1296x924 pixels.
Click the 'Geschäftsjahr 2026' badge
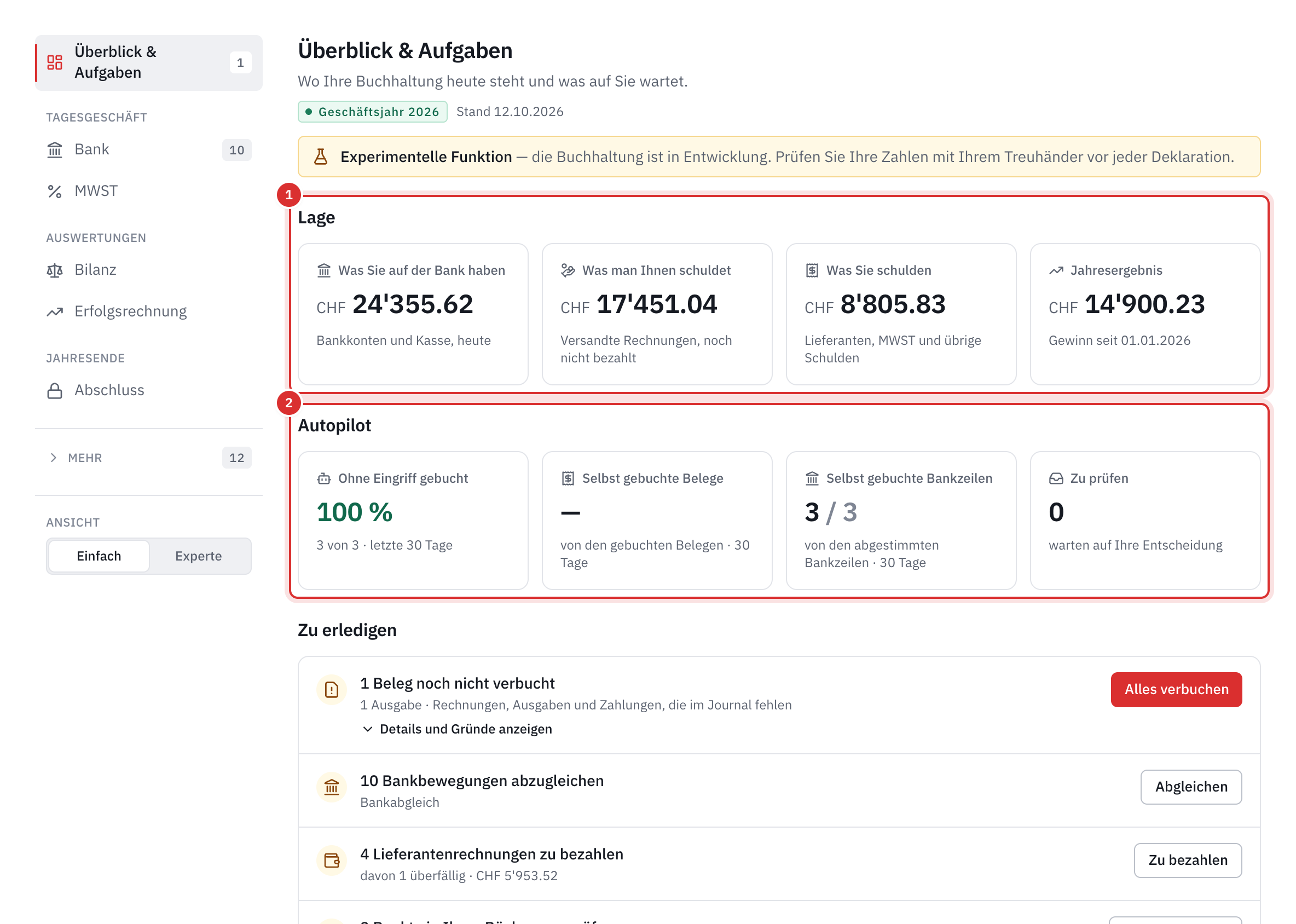373,112
